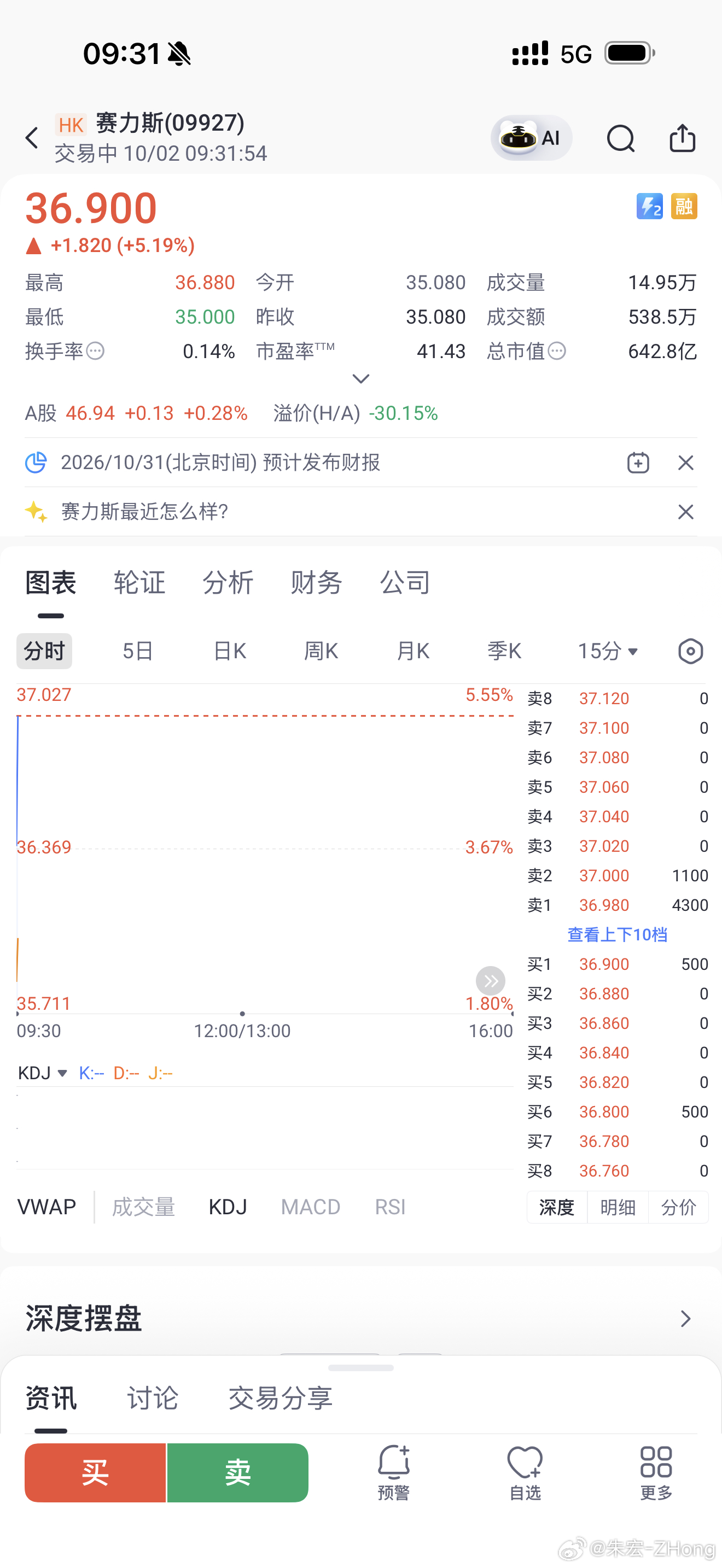Screen dimensions: 722x1568
Task: Tap the pie chart earnings icon
Action: click(36, 463)
